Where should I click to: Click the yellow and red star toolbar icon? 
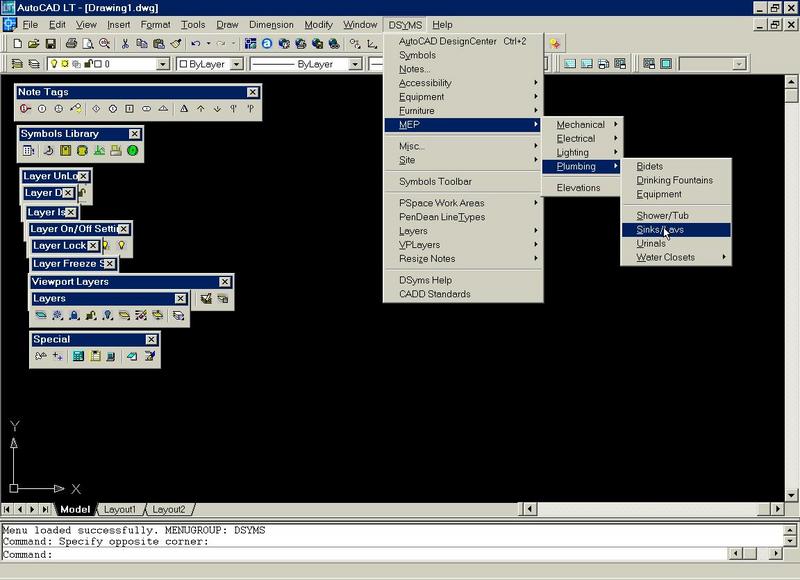(555, 44)
